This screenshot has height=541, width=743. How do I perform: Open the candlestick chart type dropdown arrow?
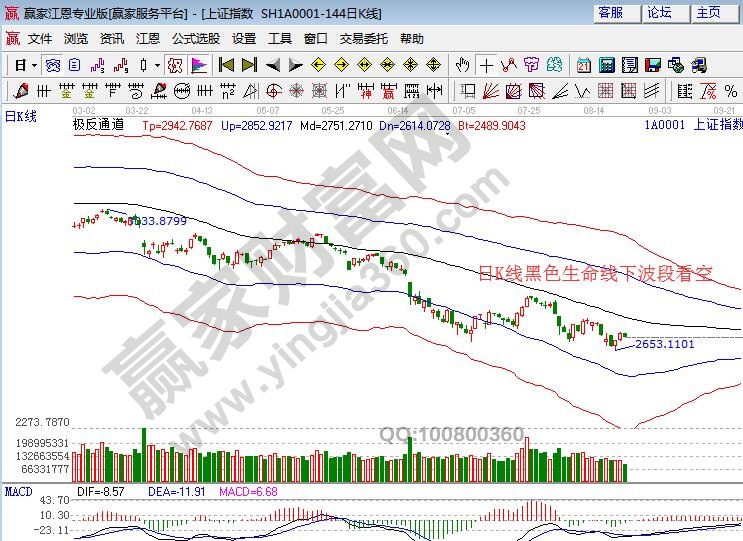tap(157, 65)
